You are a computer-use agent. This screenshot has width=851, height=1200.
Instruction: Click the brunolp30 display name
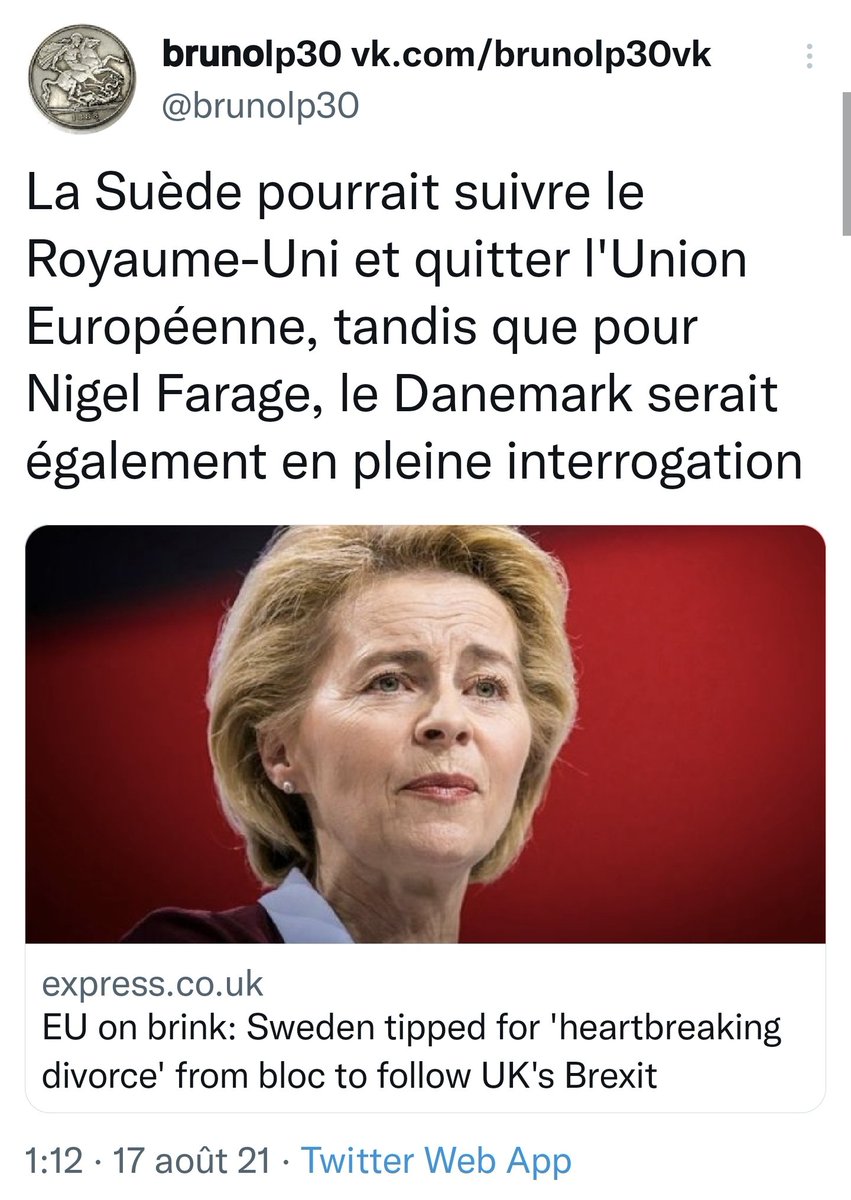252,55
